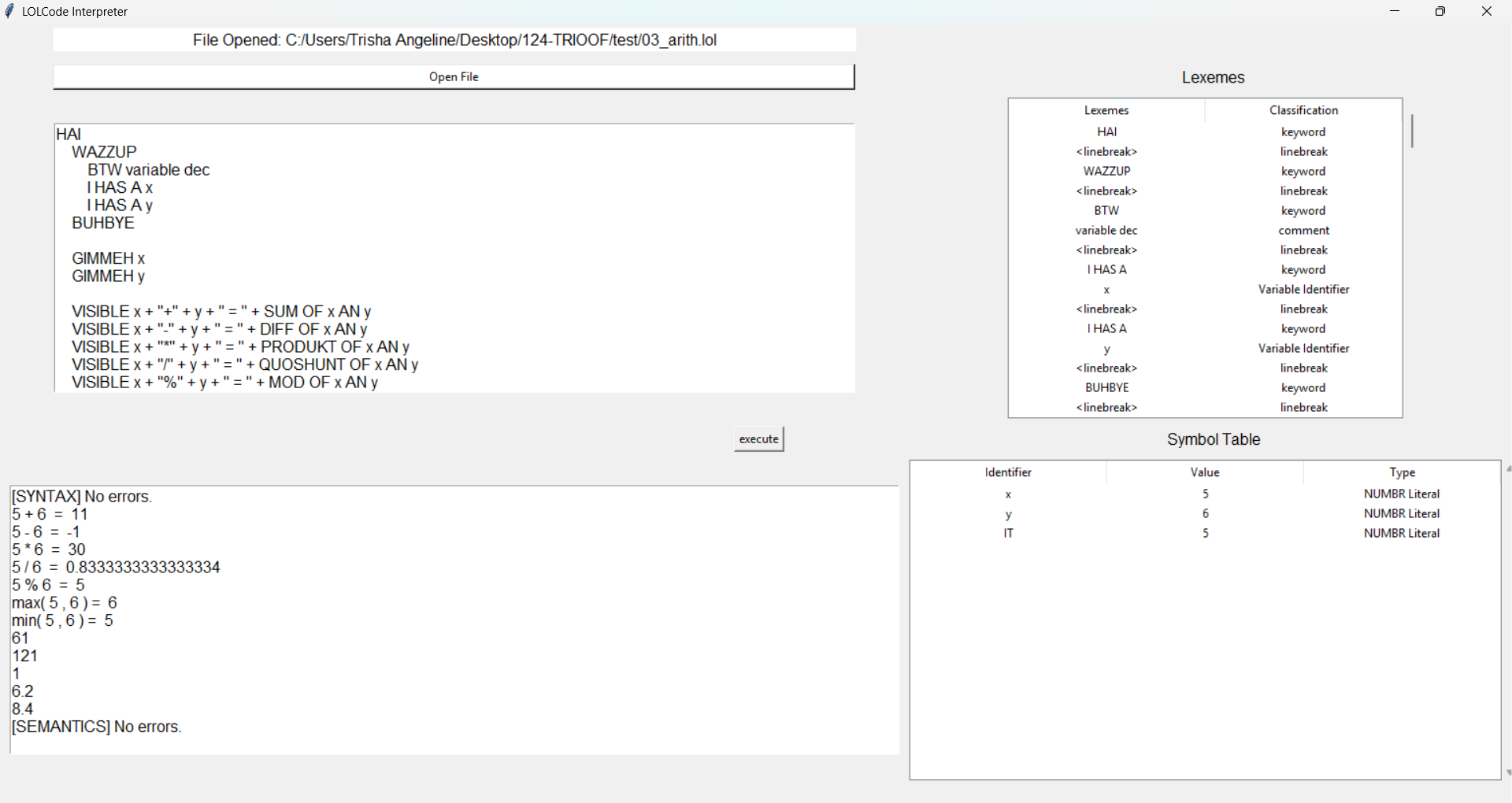The height and width of the screenshot is (803, 1512).
Task: Click the Symbol Table scroll down arrow
Action: click(1507, 773)
